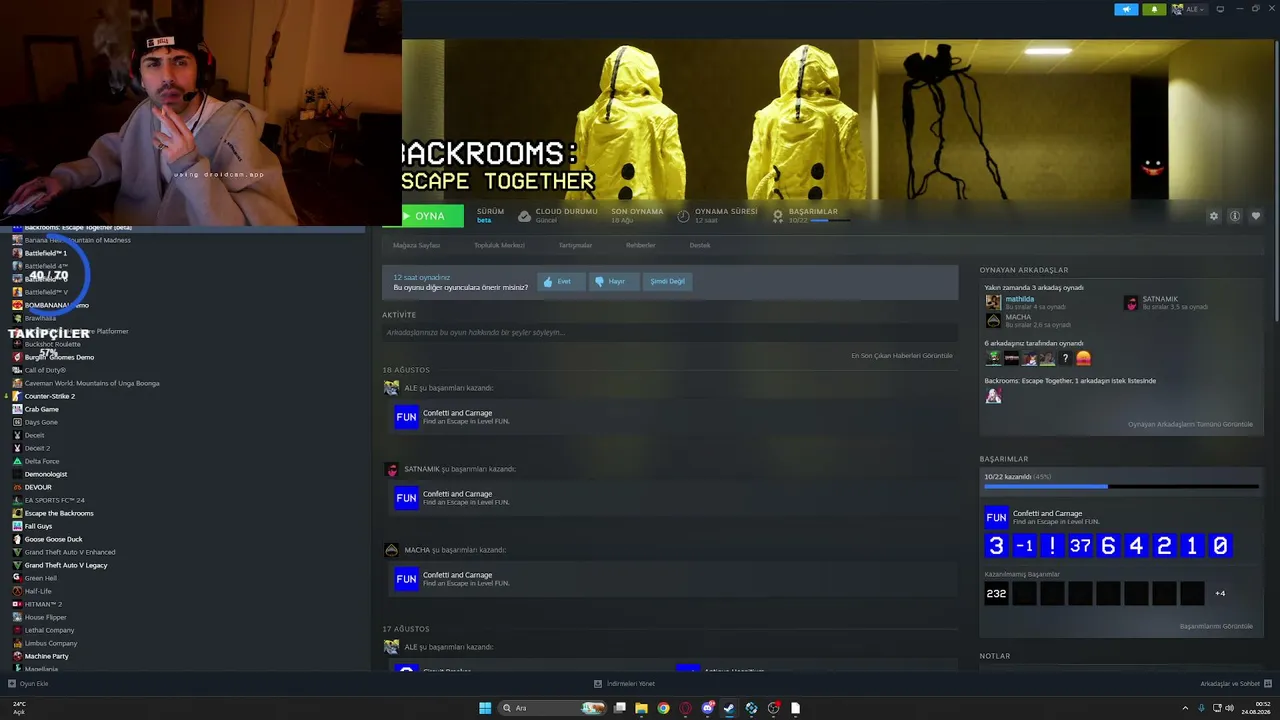Viewport: 1280px width, 720px height.
Task: Open En Son Çıkan Haberleri Görüntüle link
Action: [902, 355]
